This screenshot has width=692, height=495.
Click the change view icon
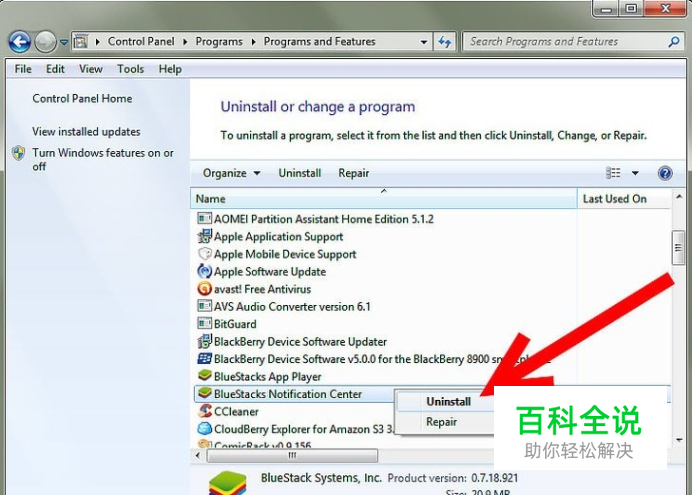click(613, 172)
